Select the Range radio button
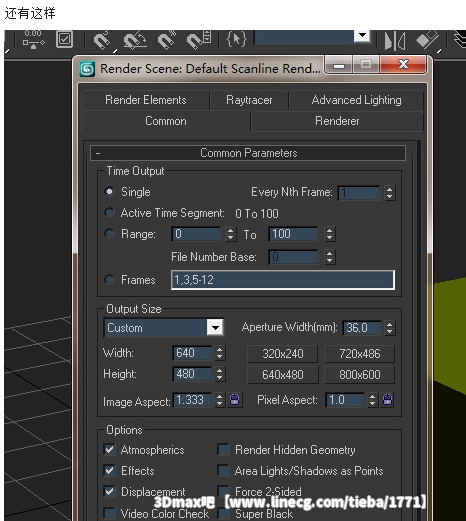The width and height of the screenshot is (466, 521). click(x=109, y=234)
